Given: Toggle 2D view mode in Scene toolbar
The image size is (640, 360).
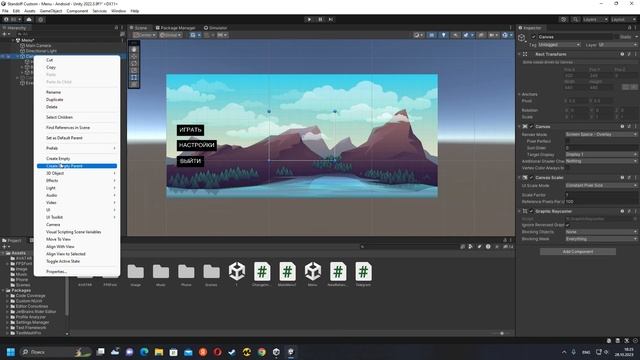Looking at the screenshot, I should [x=432, y=35].
